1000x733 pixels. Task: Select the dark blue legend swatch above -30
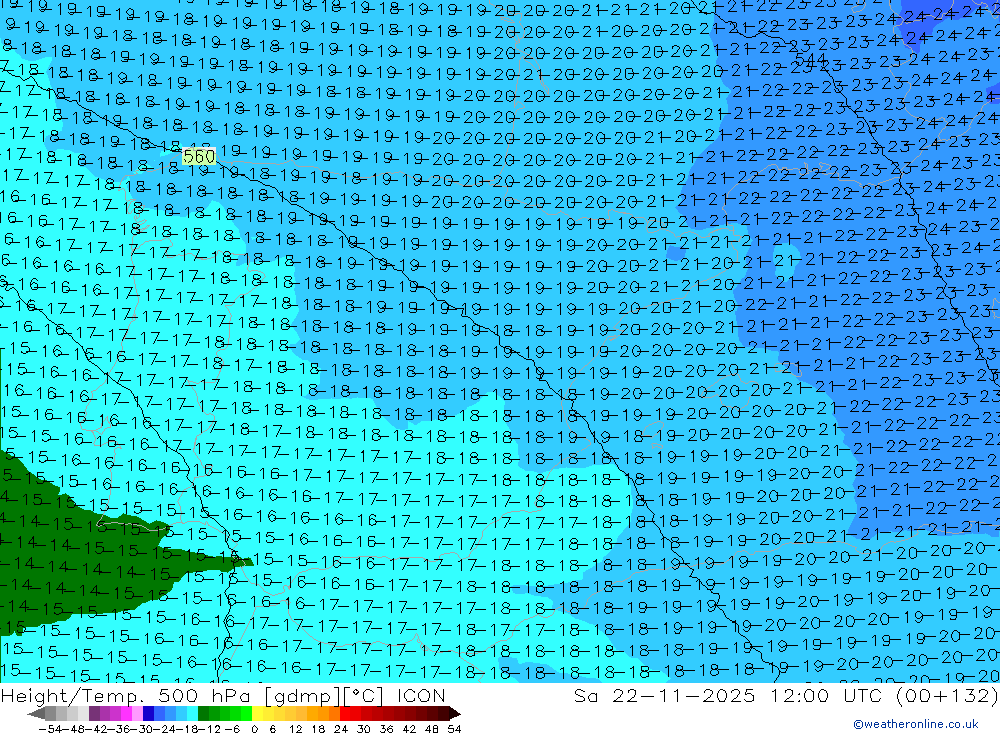[x=149, y=714]
